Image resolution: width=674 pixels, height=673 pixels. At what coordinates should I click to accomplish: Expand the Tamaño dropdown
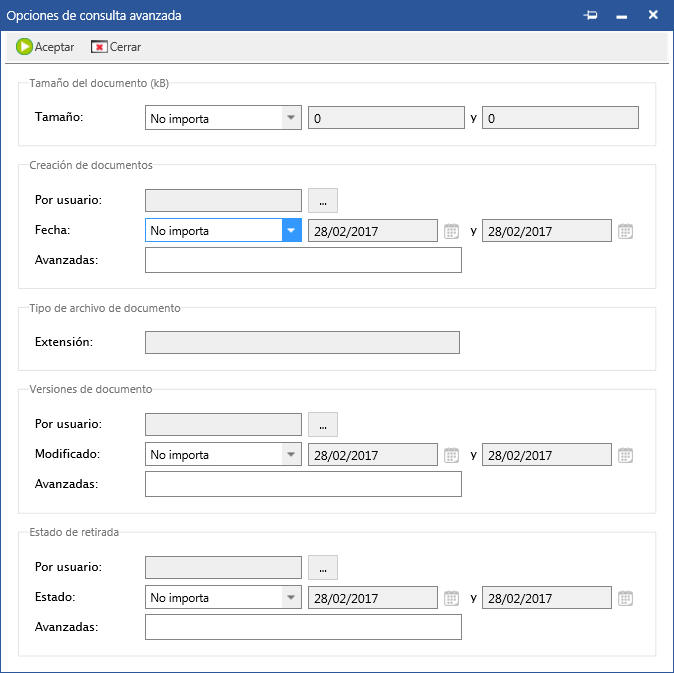291,118
